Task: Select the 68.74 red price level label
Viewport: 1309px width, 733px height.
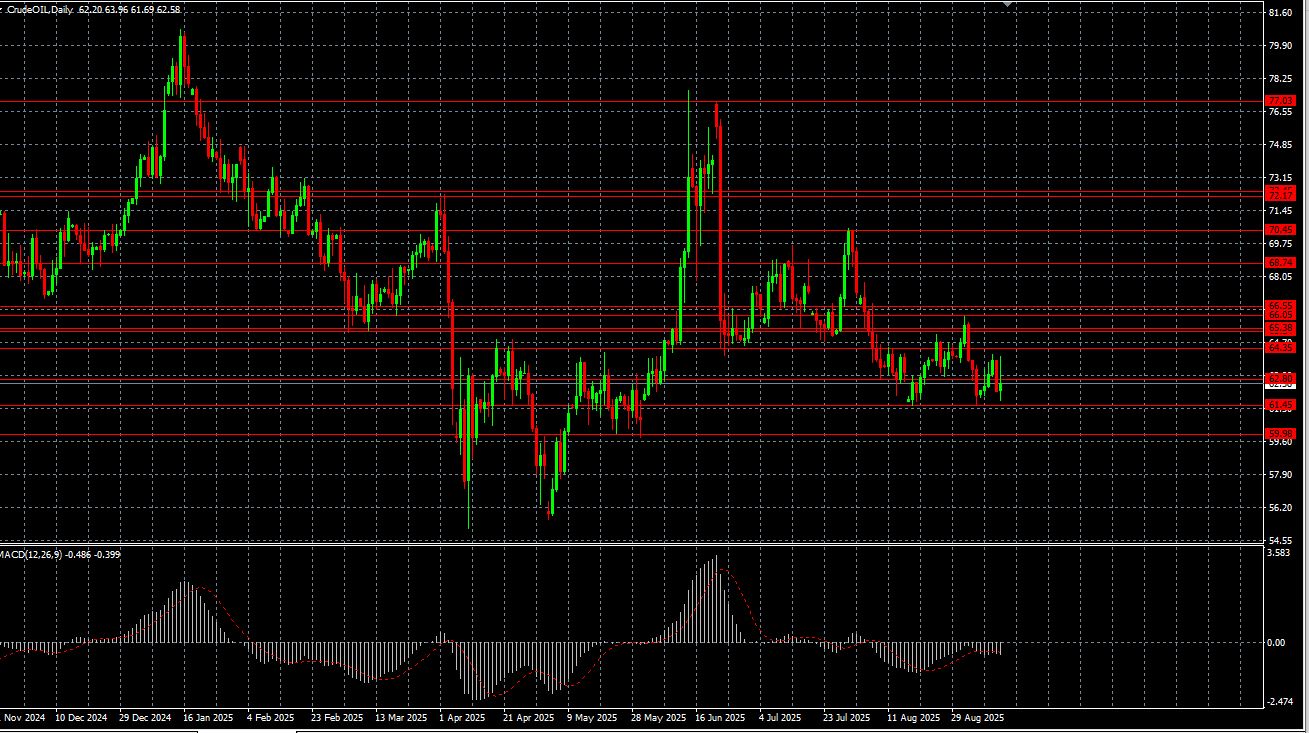Action: 1281,263
